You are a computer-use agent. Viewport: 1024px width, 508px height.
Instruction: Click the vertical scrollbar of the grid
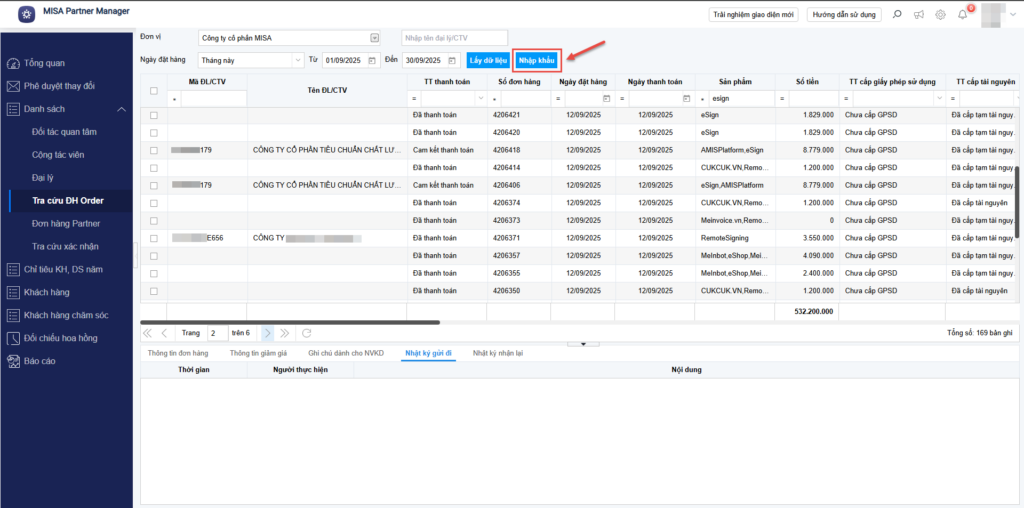click(1017, 201)
